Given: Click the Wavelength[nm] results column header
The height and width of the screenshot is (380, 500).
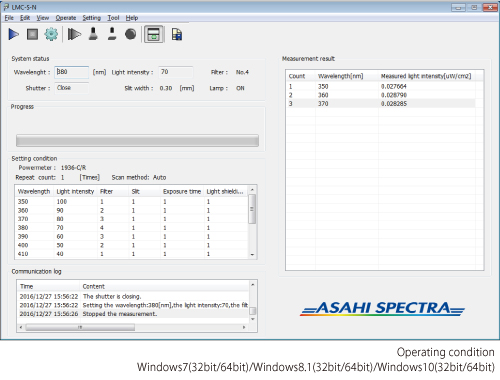Looking at the screenshot, I should pos(347,76).
